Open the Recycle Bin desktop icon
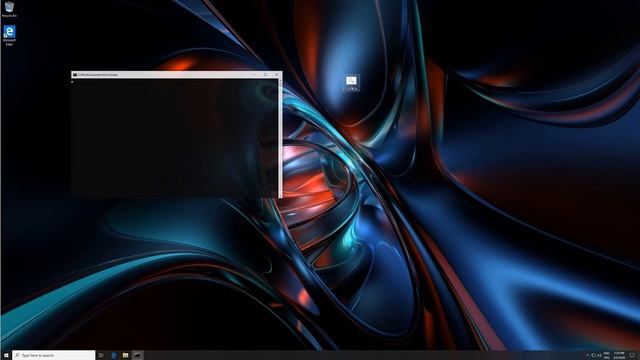This screenshot has height=360, width=640. (x=9, y=9)
